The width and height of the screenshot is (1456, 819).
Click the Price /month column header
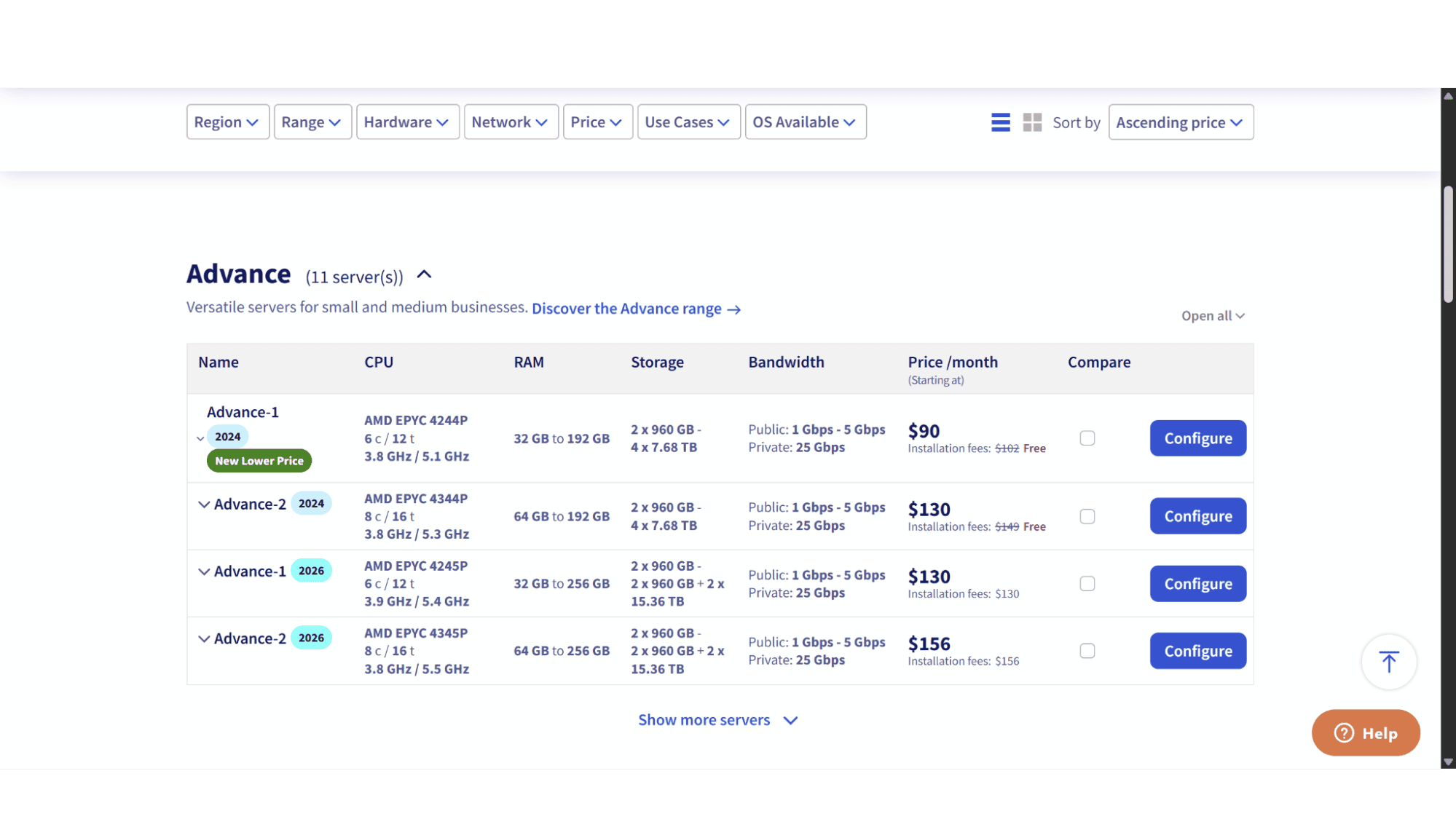point(953,363)
